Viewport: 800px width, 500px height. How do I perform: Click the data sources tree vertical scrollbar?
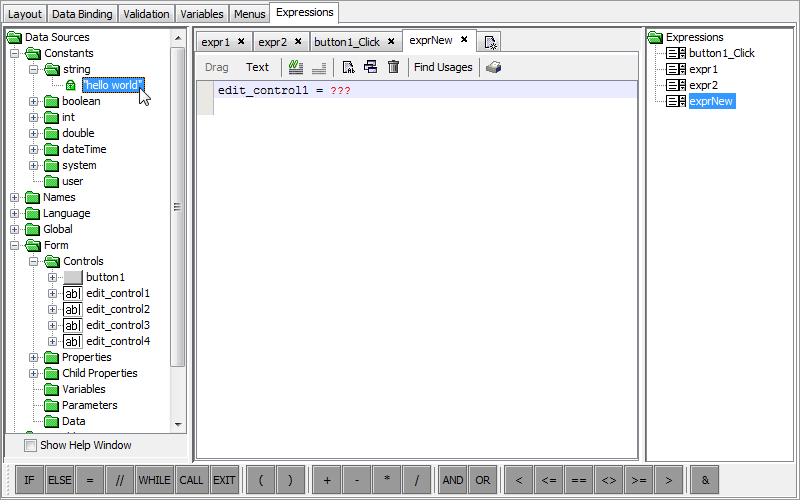(x=178, y=206)
